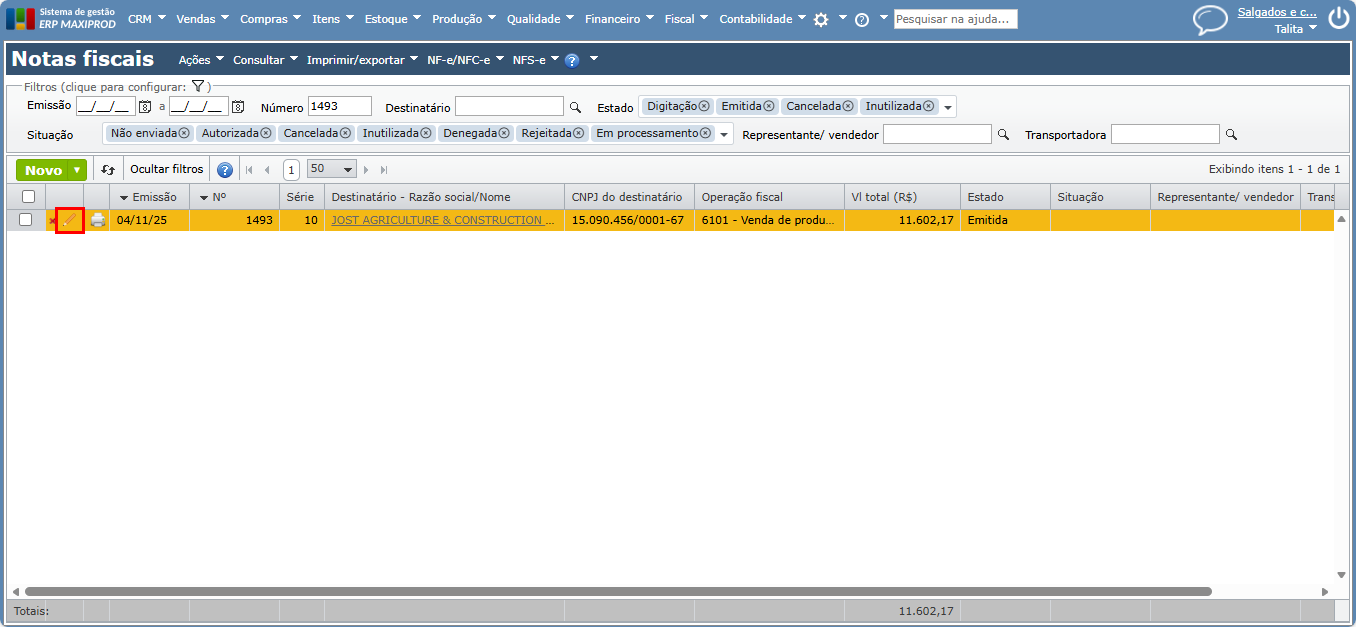Click the search magnifier next to Destinatário
The width and height of the screenshot is (1356, 627).
575,107
